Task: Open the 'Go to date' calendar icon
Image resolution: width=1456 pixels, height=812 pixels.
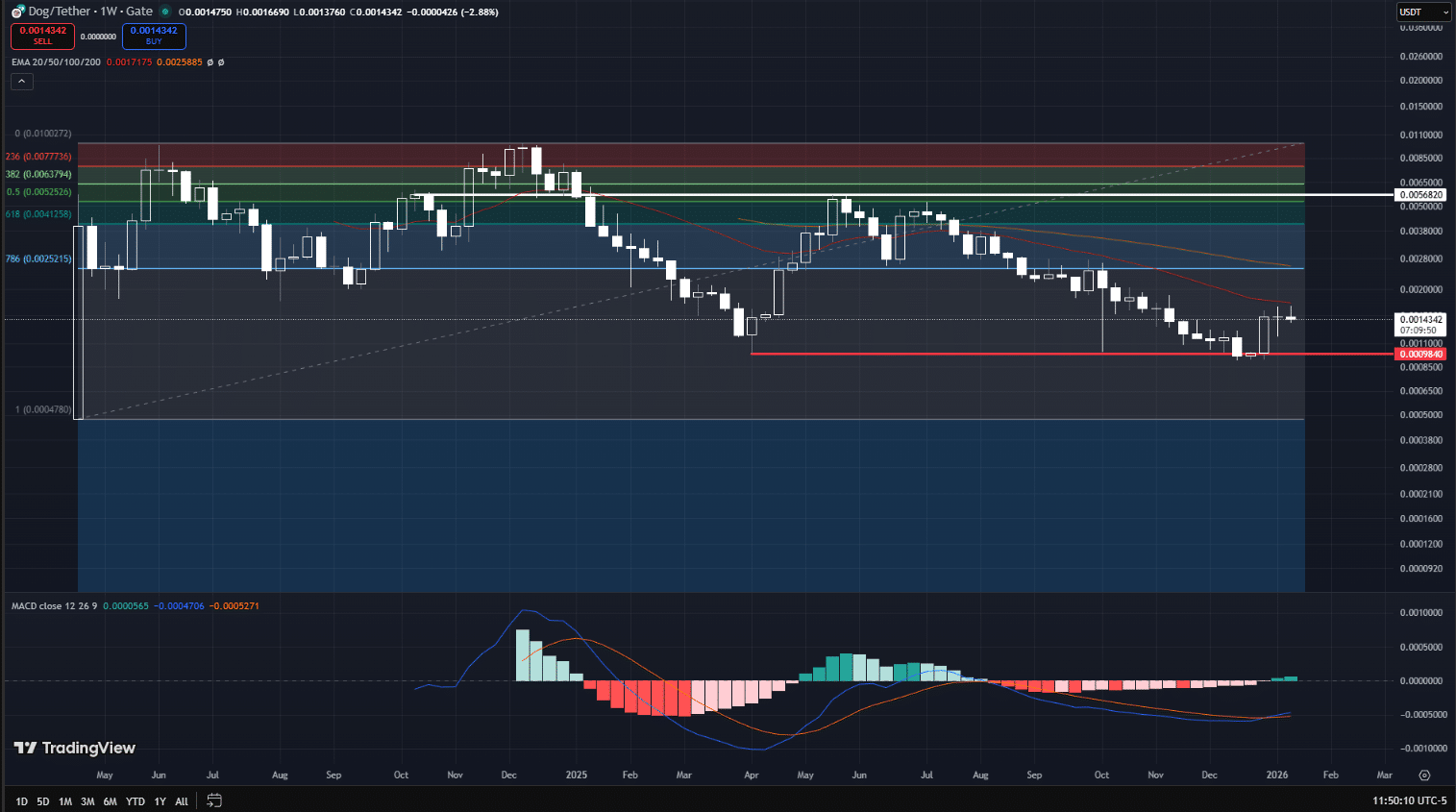Action: coord(213,800)
